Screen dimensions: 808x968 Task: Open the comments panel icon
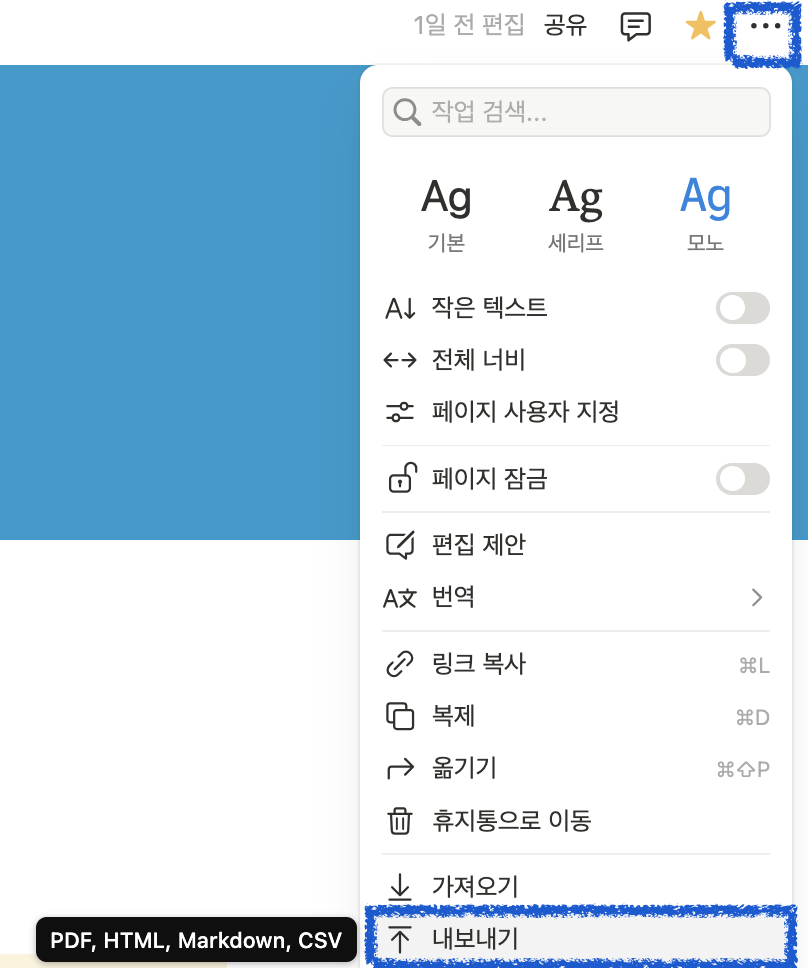click(637, 25)
